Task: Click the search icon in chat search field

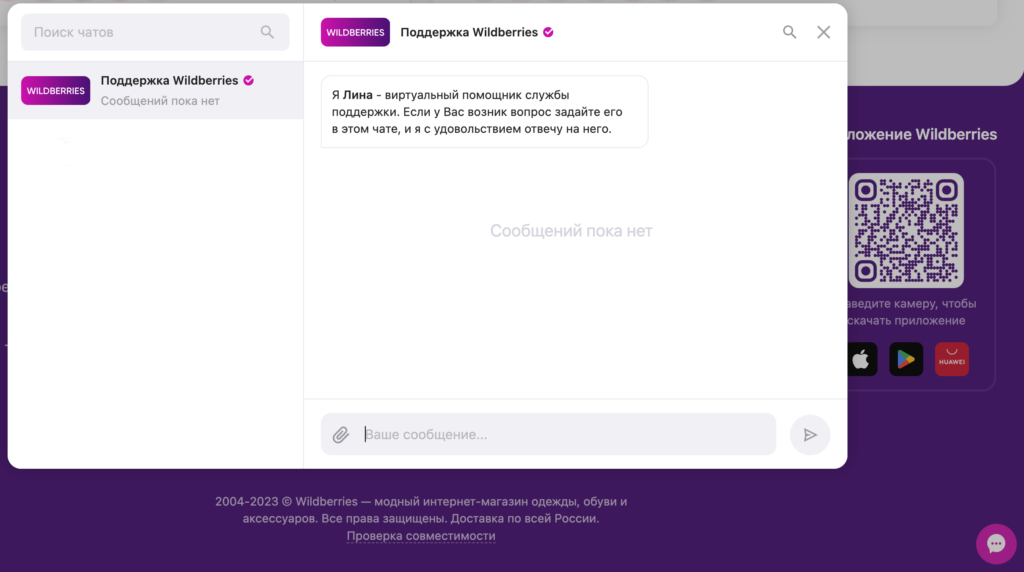Action: coord(267,32)
